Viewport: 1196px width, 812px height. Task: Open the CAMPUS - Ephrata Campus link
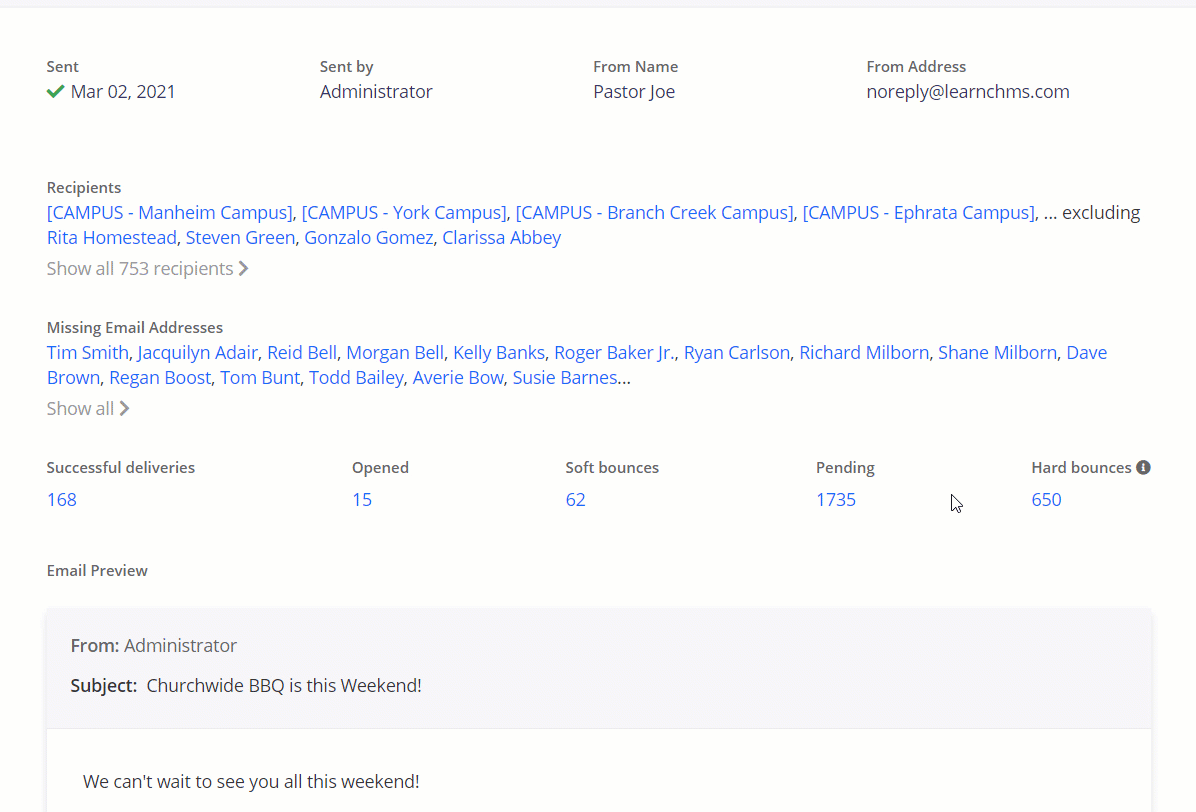[x=918, y=213]
